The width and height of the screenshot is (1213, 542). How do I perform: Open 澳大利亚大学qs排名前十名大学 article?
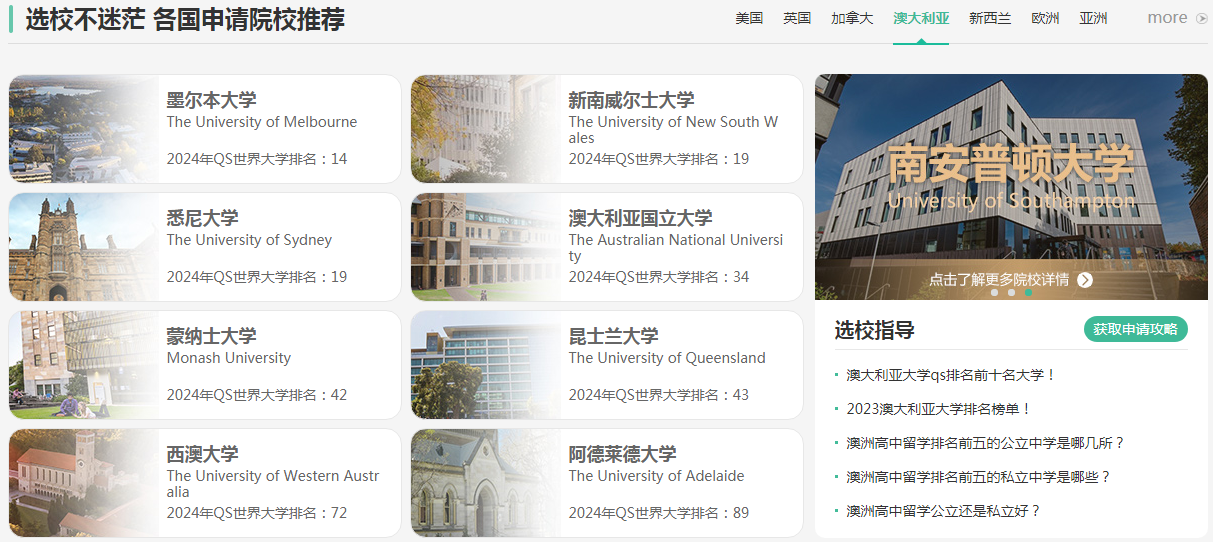click(x=951, y=375)
